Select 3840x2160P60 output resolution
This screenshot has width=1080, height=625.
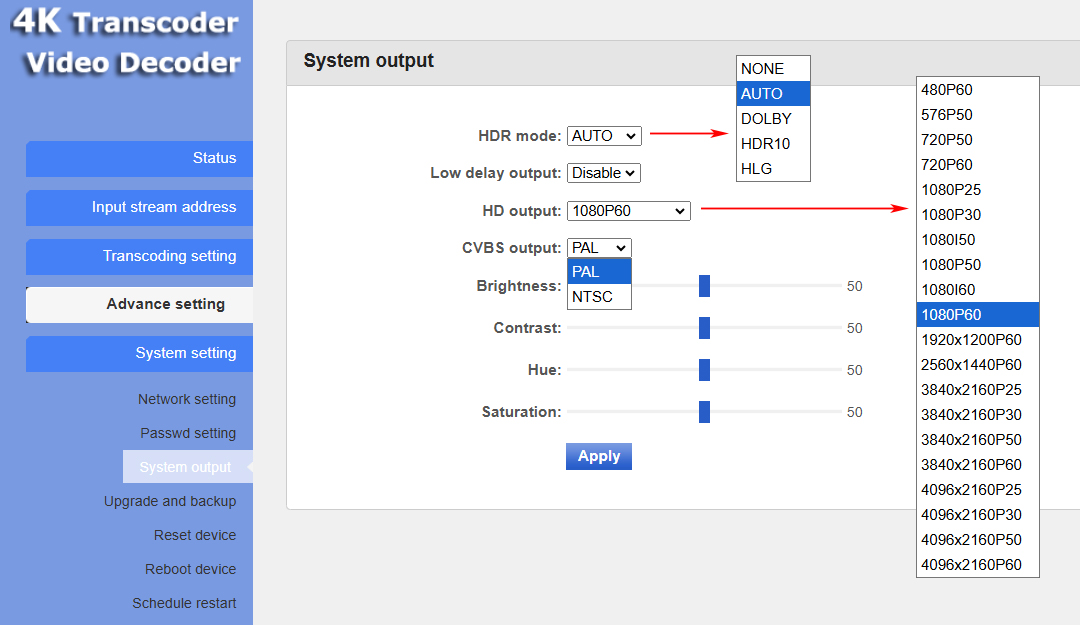pyautogui.click(x=977, y=465)
